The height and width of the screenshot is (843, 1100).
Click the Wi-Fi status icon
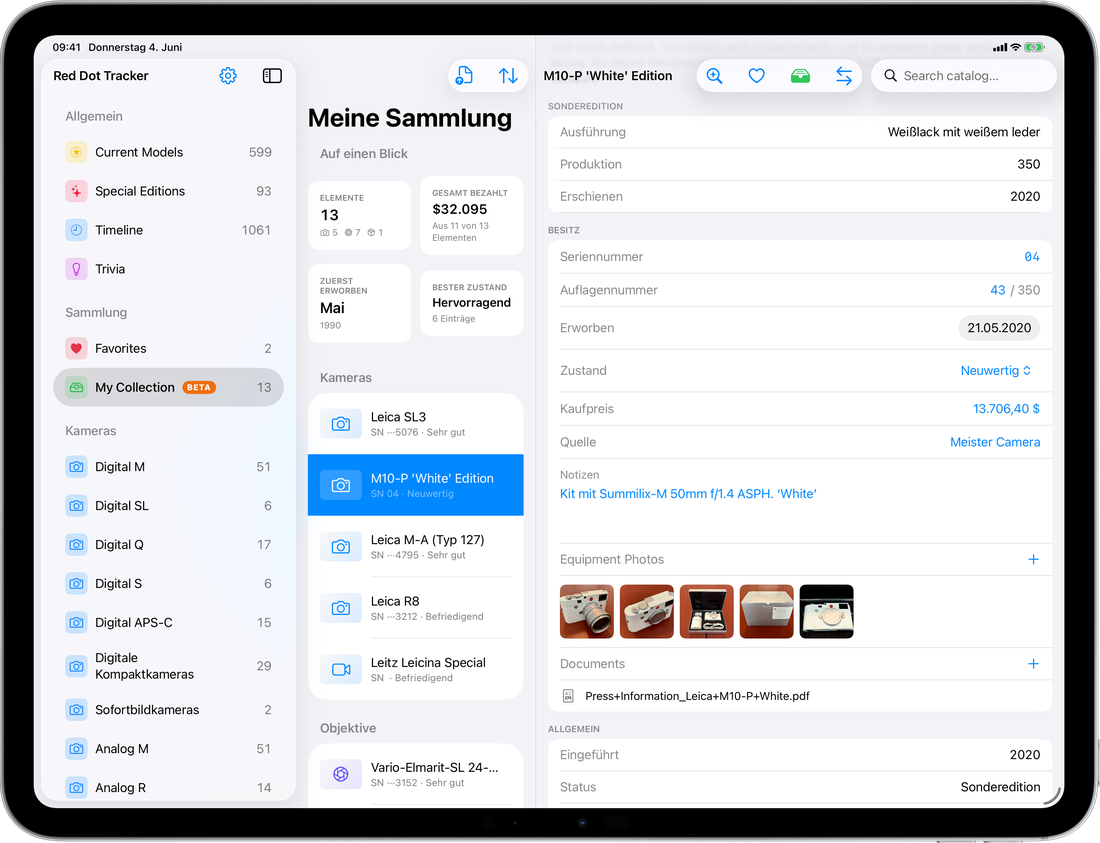1015,47
